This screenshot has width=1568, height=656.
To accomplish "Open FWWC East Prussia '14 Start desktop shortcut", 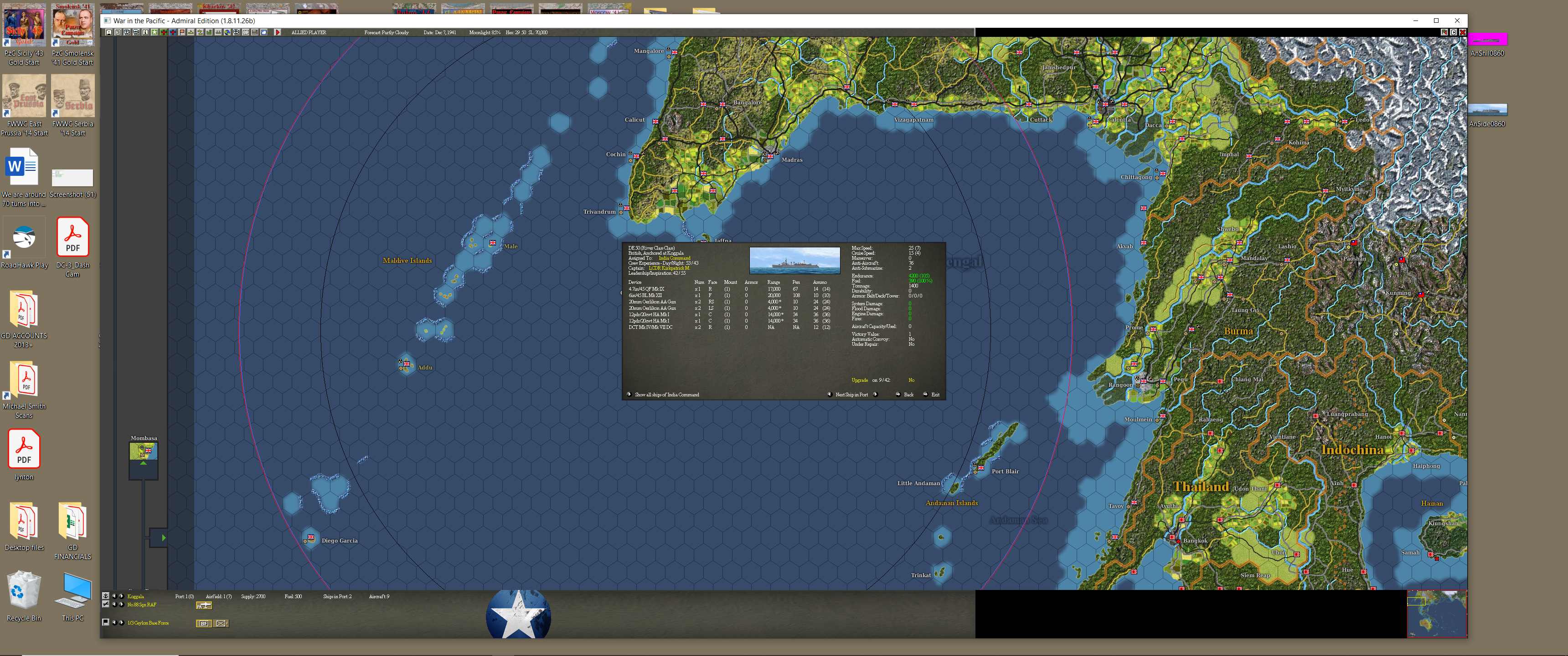I will pyautogui.click(x=24, y=105).
